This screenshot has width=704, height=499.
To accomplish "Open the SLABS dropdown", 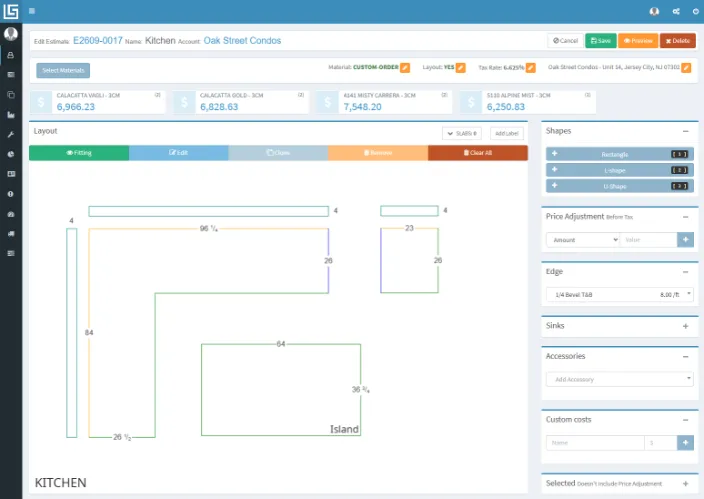I will (462, 133).
